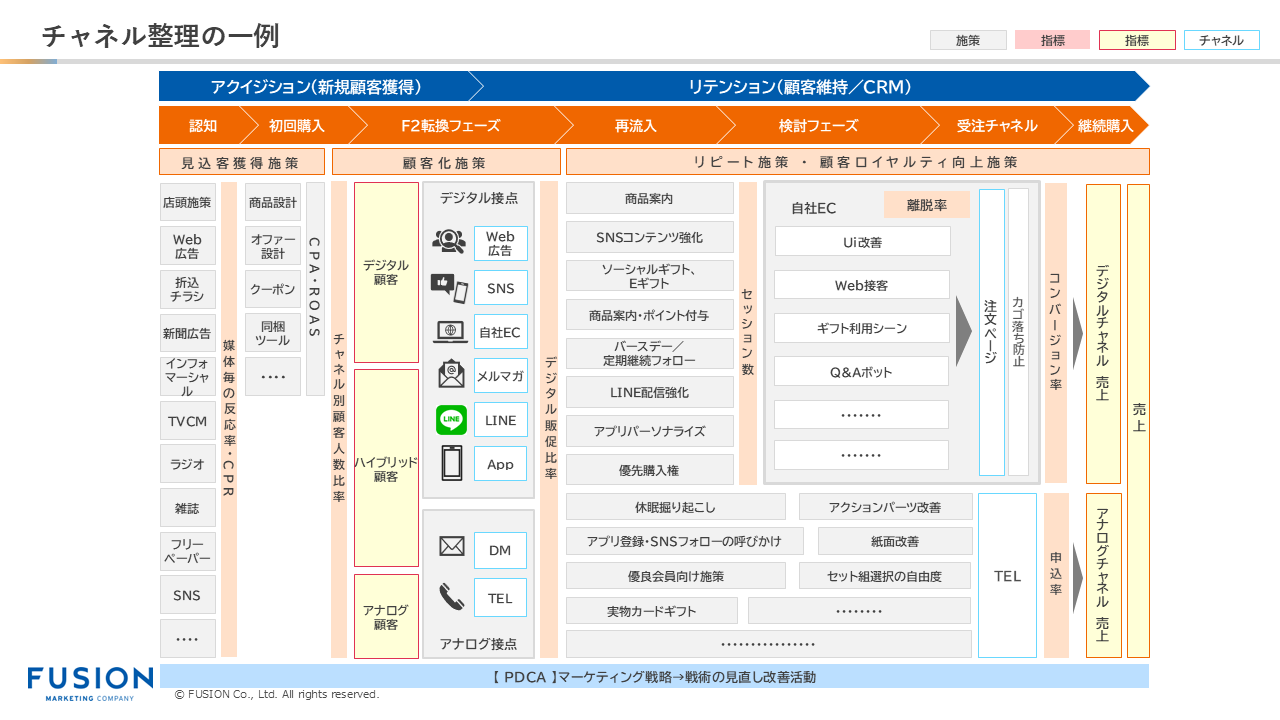1280x720 pixels.
Task: Click the LINE配信強化 box
Action: tap(649, 392)
